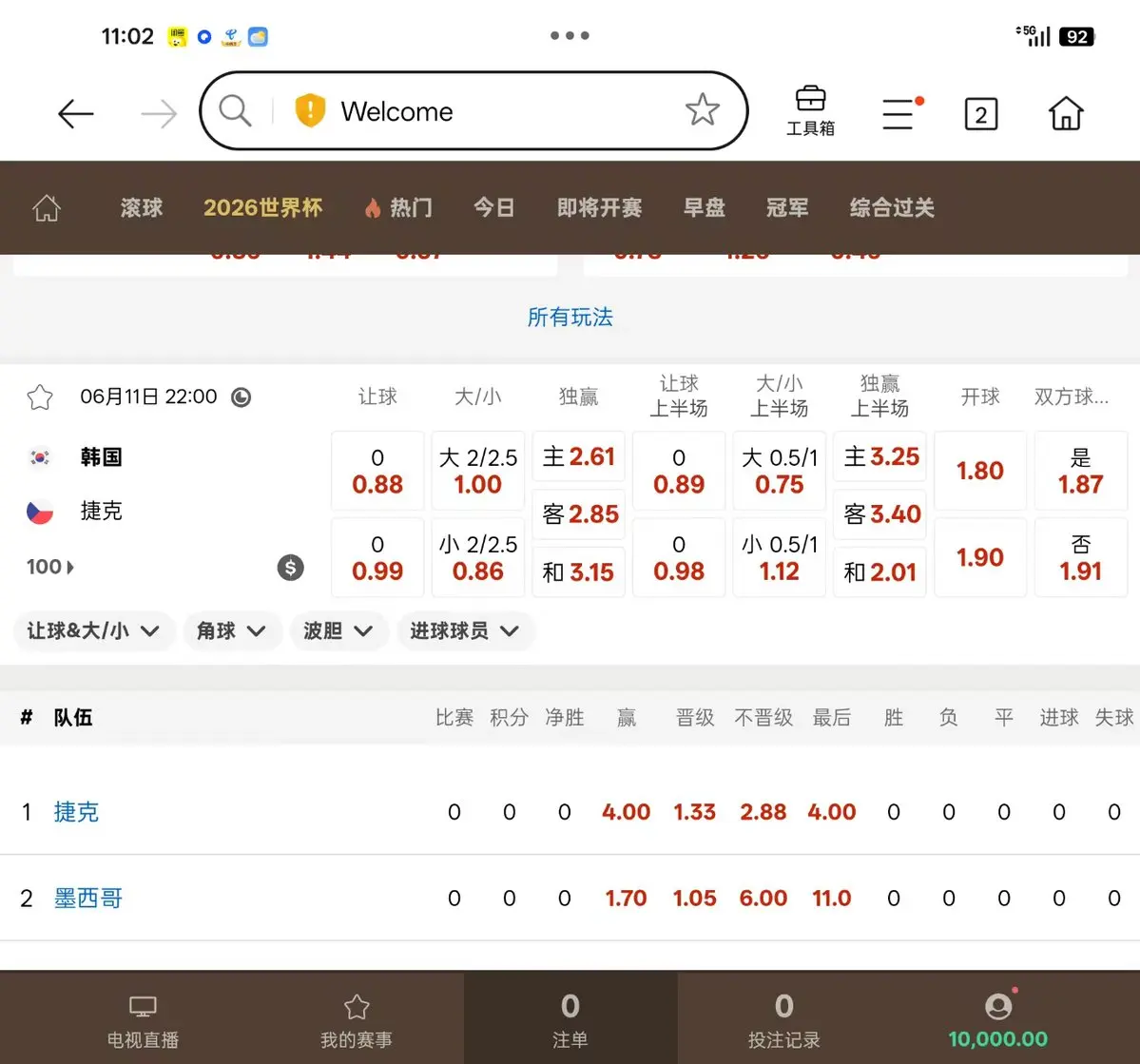This screenshot has width=1140, height=1064.
Task: Select 独赢 客 2.85
Action: point(579,514)
